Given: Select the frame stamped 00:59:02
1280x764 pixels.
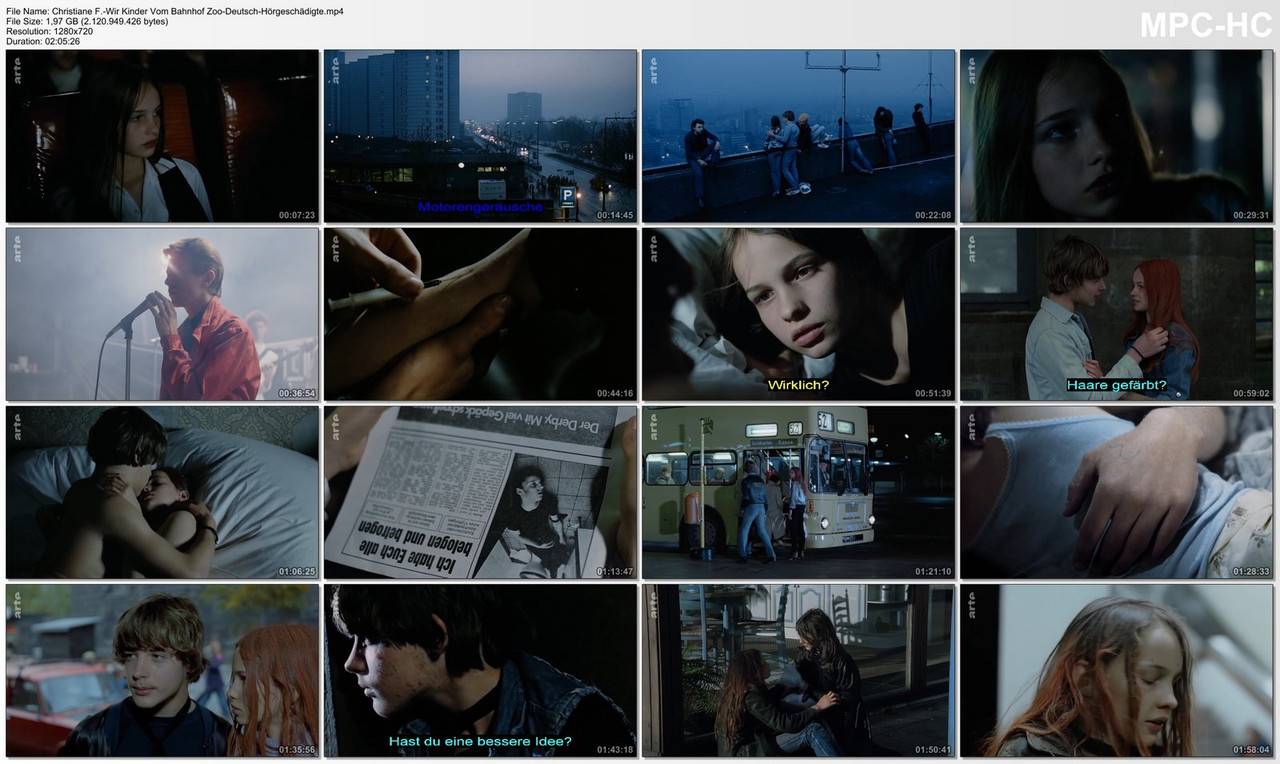Looking at the screenshot, I should click(x=1116, y=314).
